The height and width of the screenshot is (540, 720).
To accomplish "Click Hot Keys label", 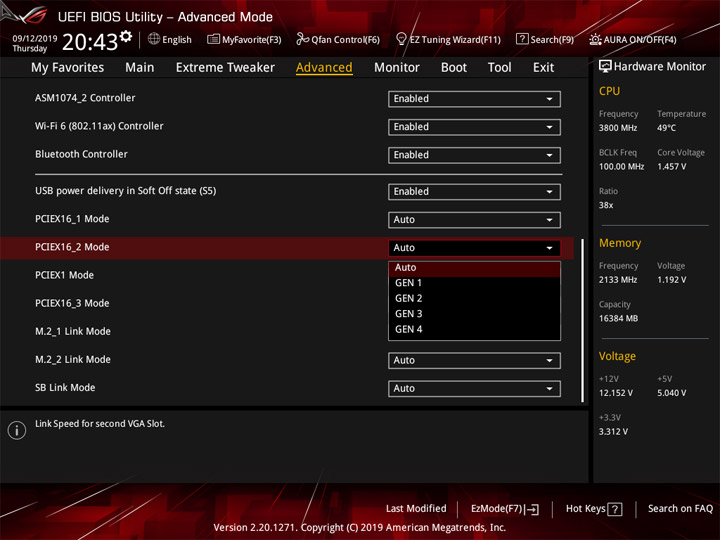I will coord(585,509).
